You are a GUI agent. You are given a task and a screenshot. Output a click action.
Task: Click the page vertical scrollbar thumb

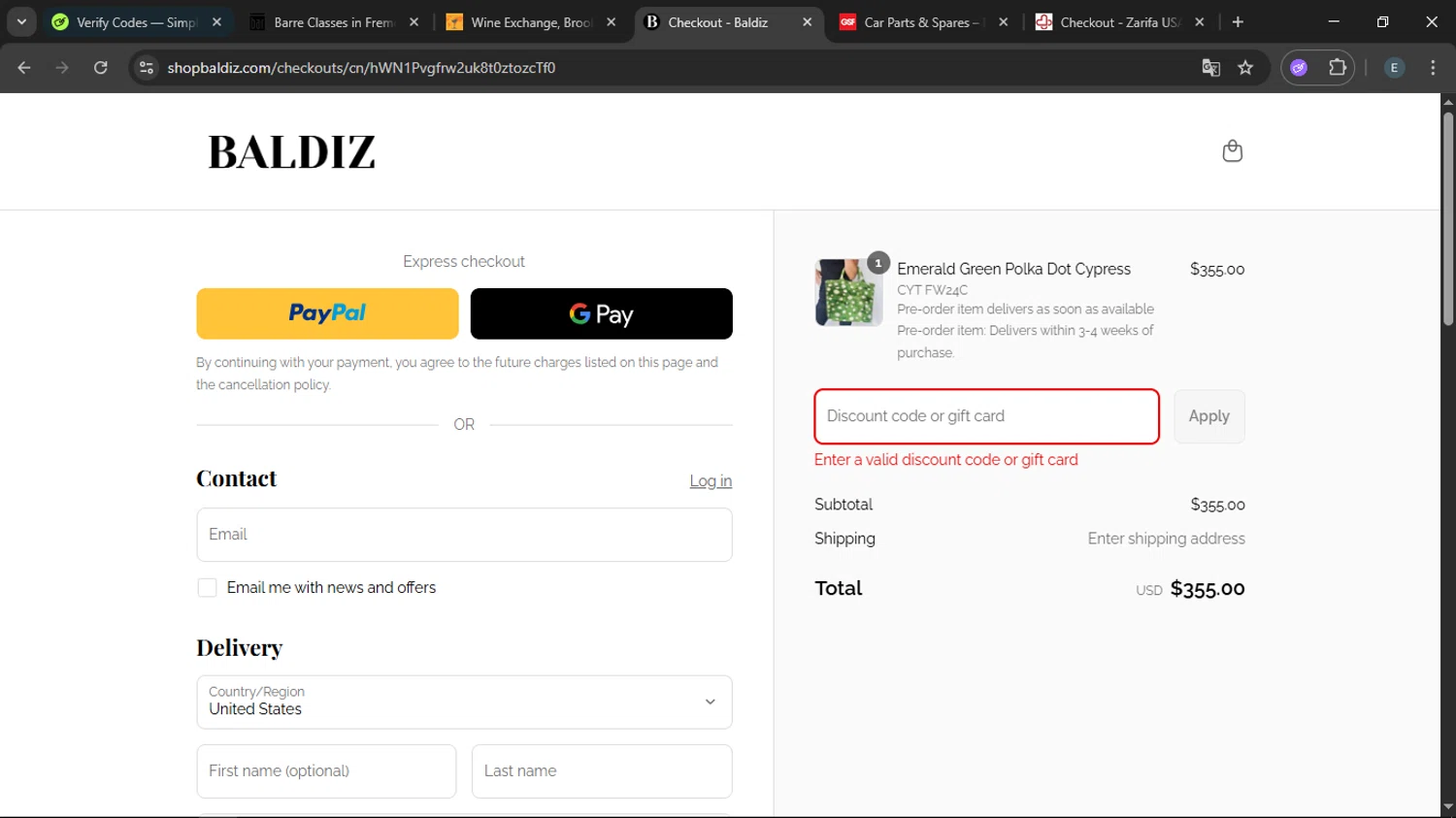point(1448,218)
